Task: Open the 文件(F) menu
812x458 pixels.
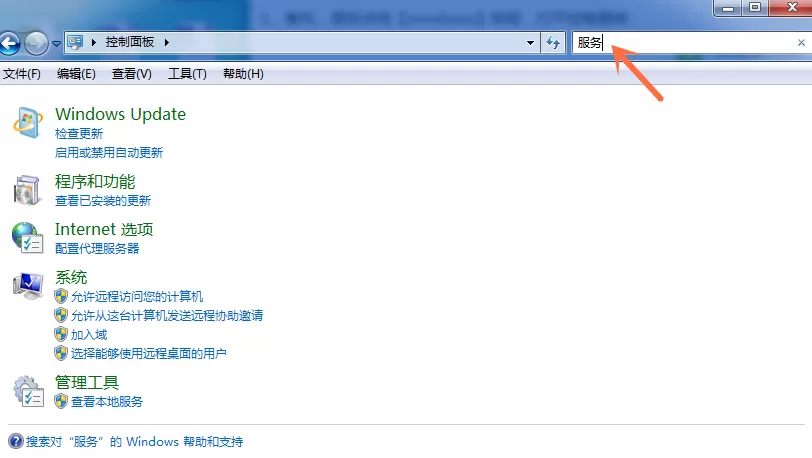Action: [22, 74]
